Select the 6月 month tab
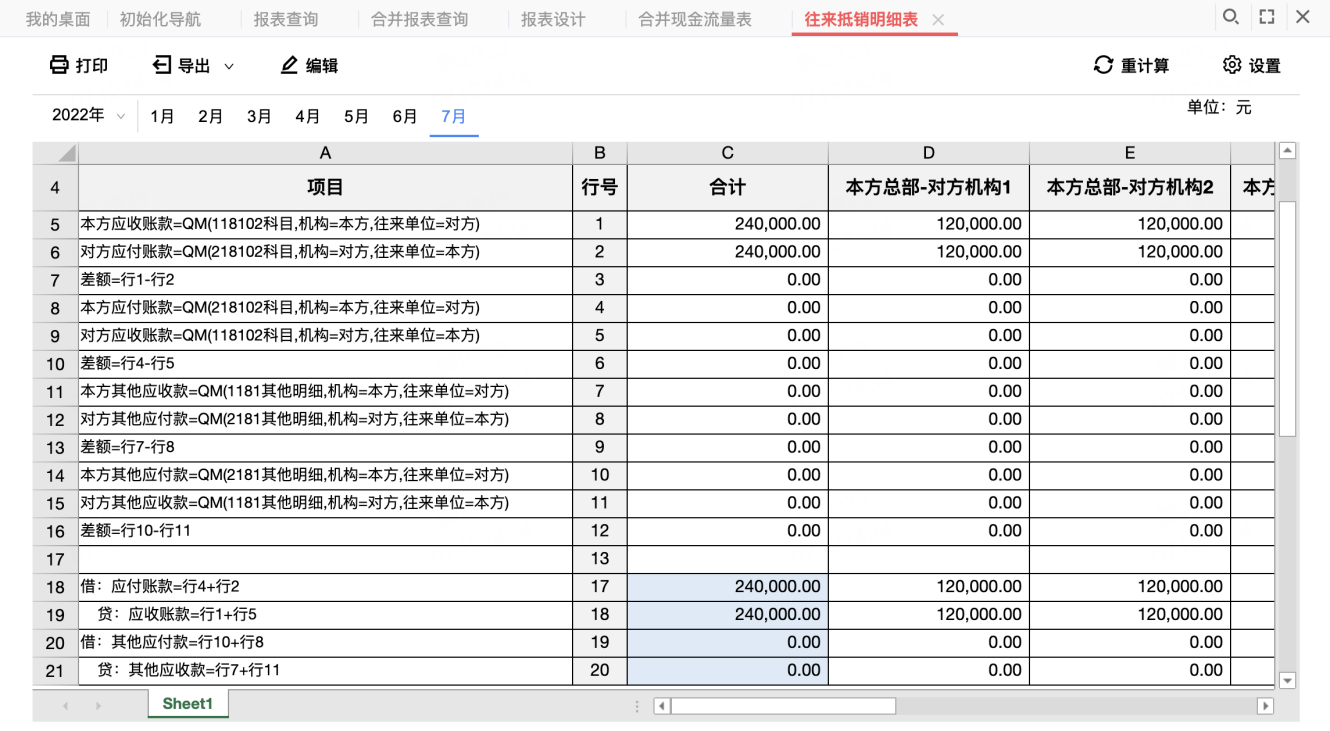 click(405, 116)
